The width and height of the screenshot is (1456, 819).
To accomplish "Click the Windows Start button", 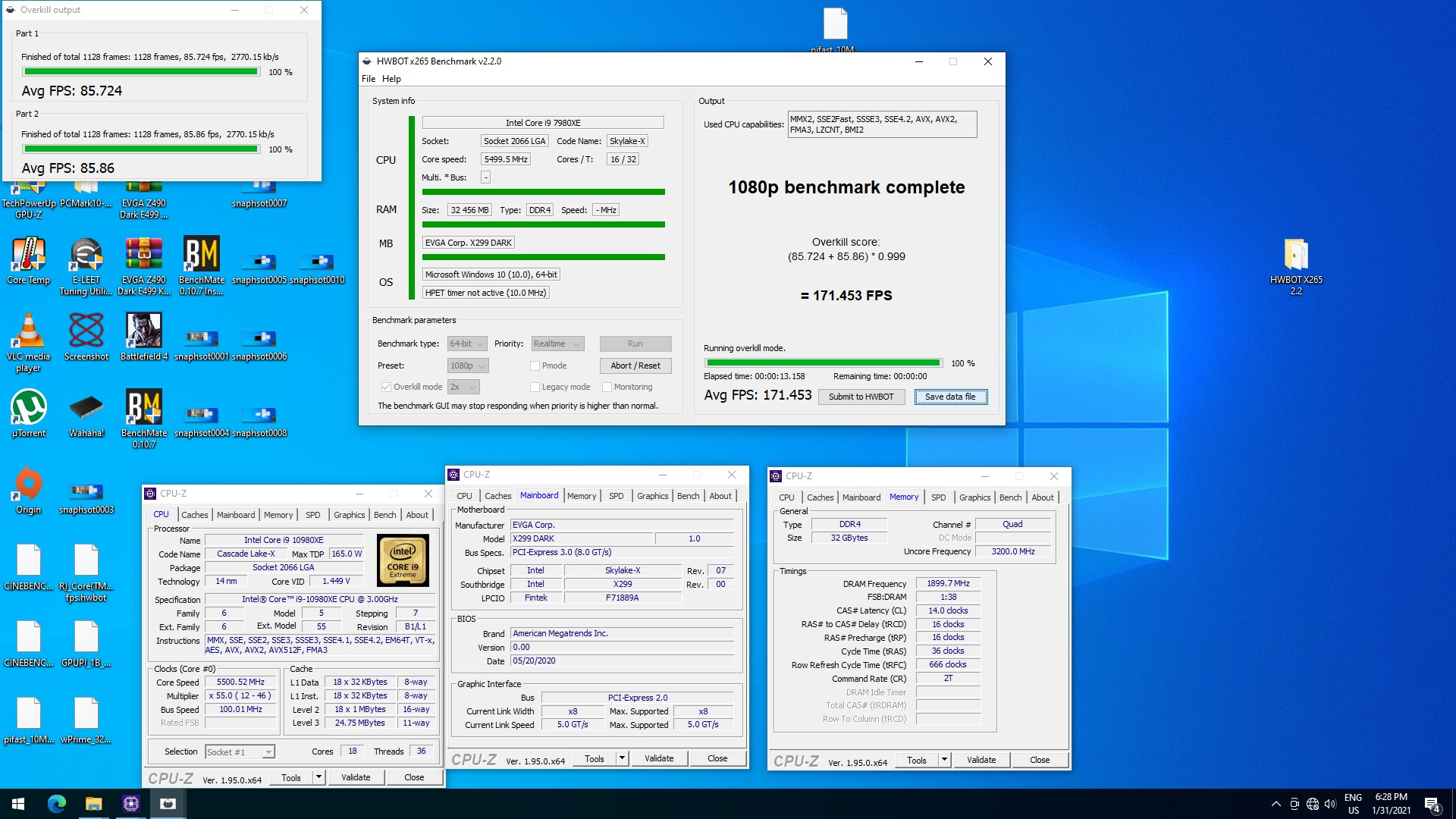I will (x=18, y=804).
